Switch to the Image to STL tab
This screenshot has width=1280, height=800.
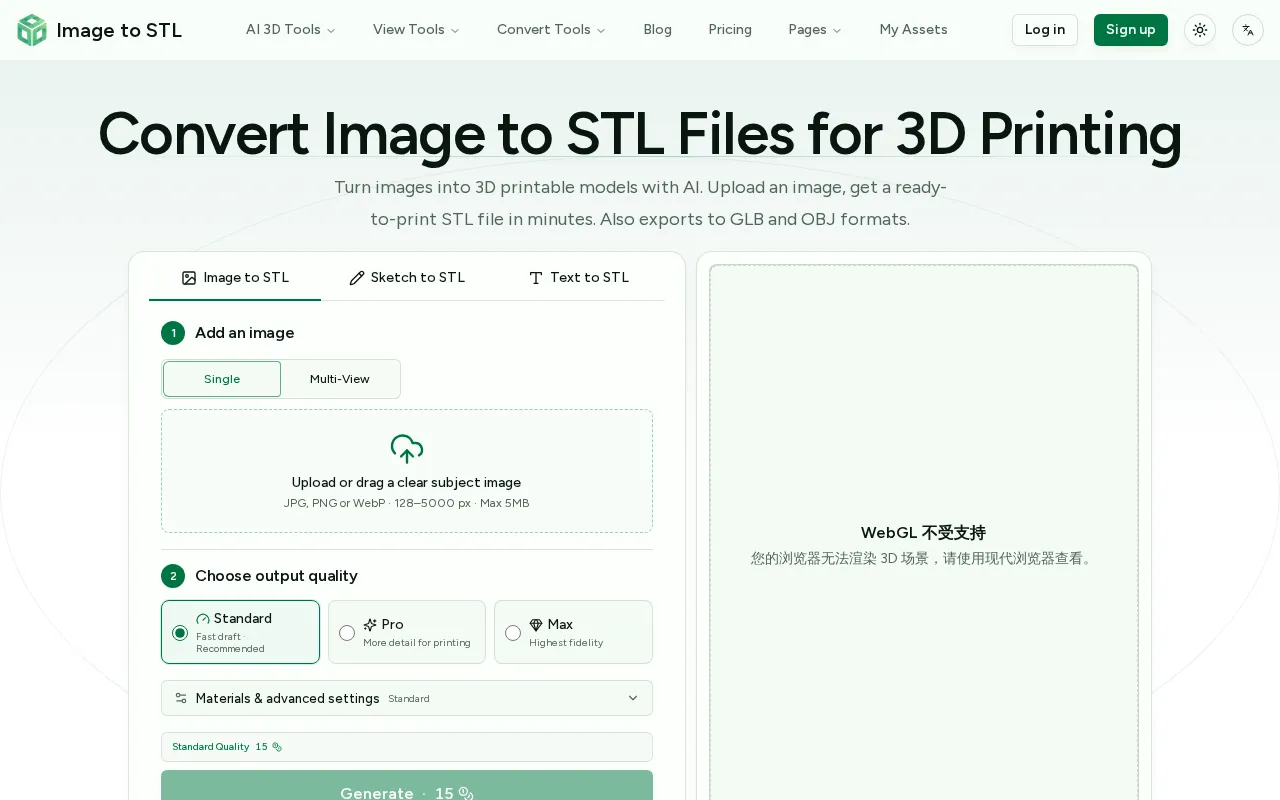coord(235,278)
